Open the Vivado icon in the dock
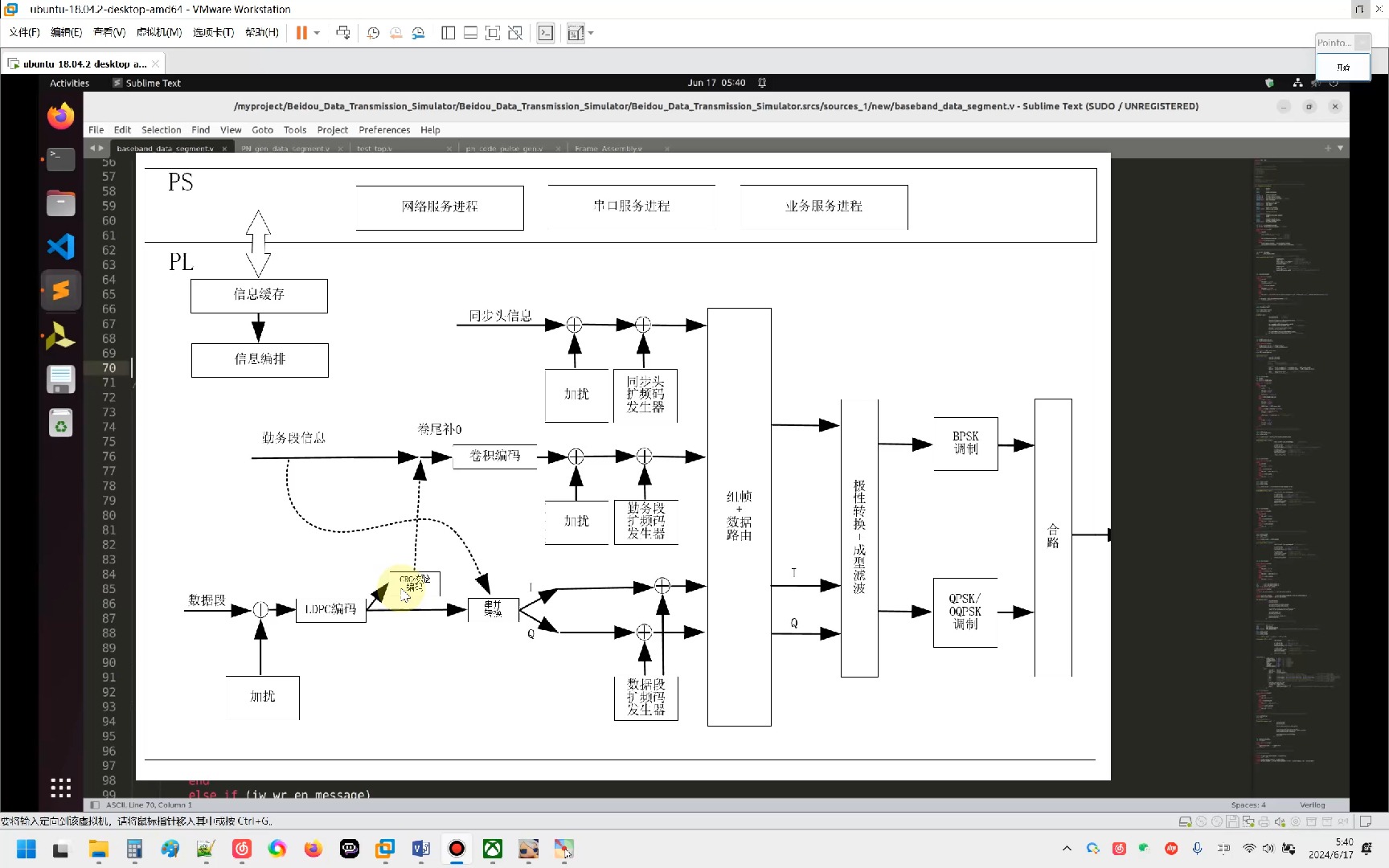Viewport: 1389px width, 868px height. click(61, 335)
